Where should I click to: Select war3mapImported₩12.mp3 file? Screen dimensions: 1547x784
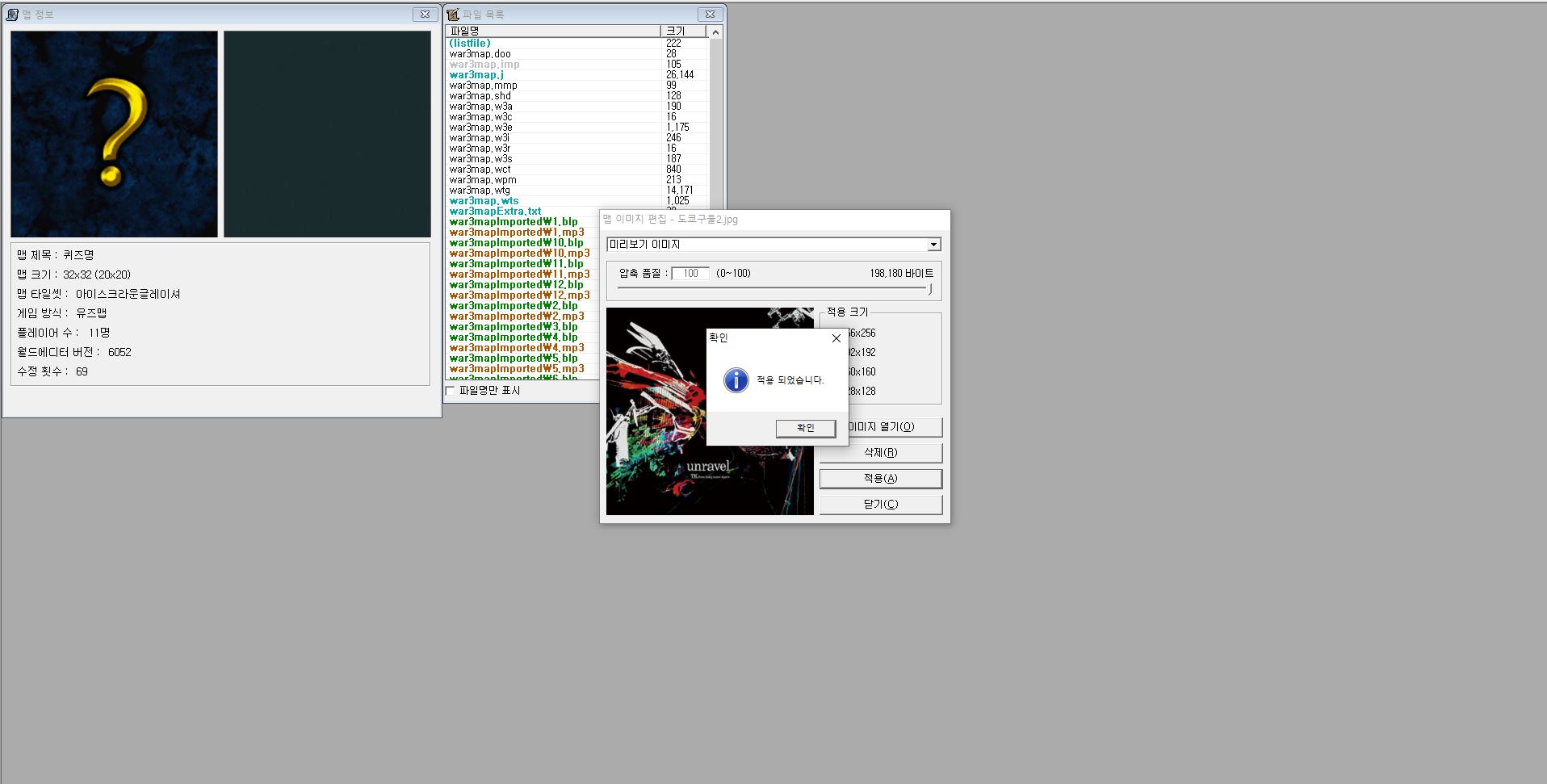click(x=519, y=296)
